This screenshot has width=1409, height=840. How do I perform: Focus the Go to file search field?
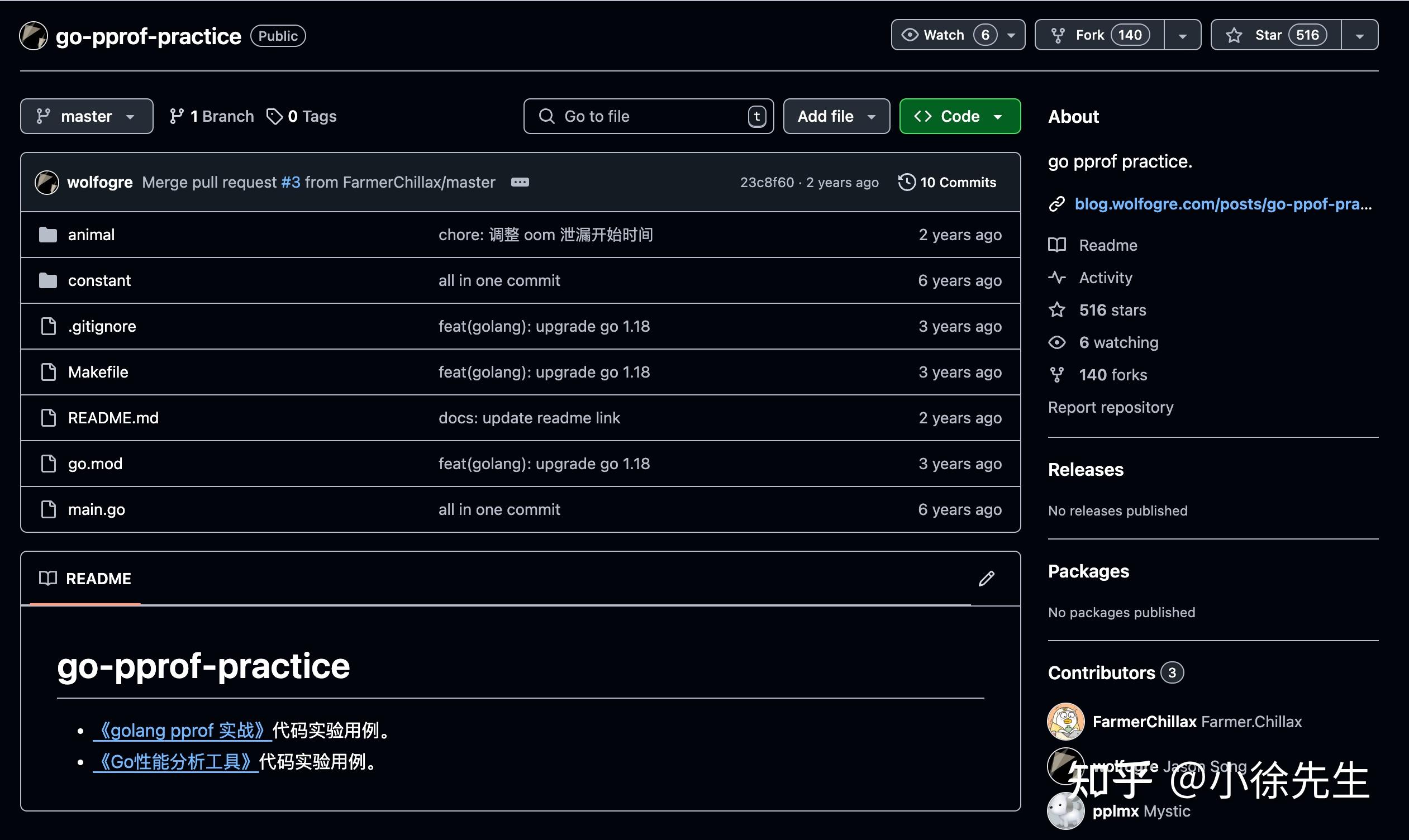coord(649,116)
